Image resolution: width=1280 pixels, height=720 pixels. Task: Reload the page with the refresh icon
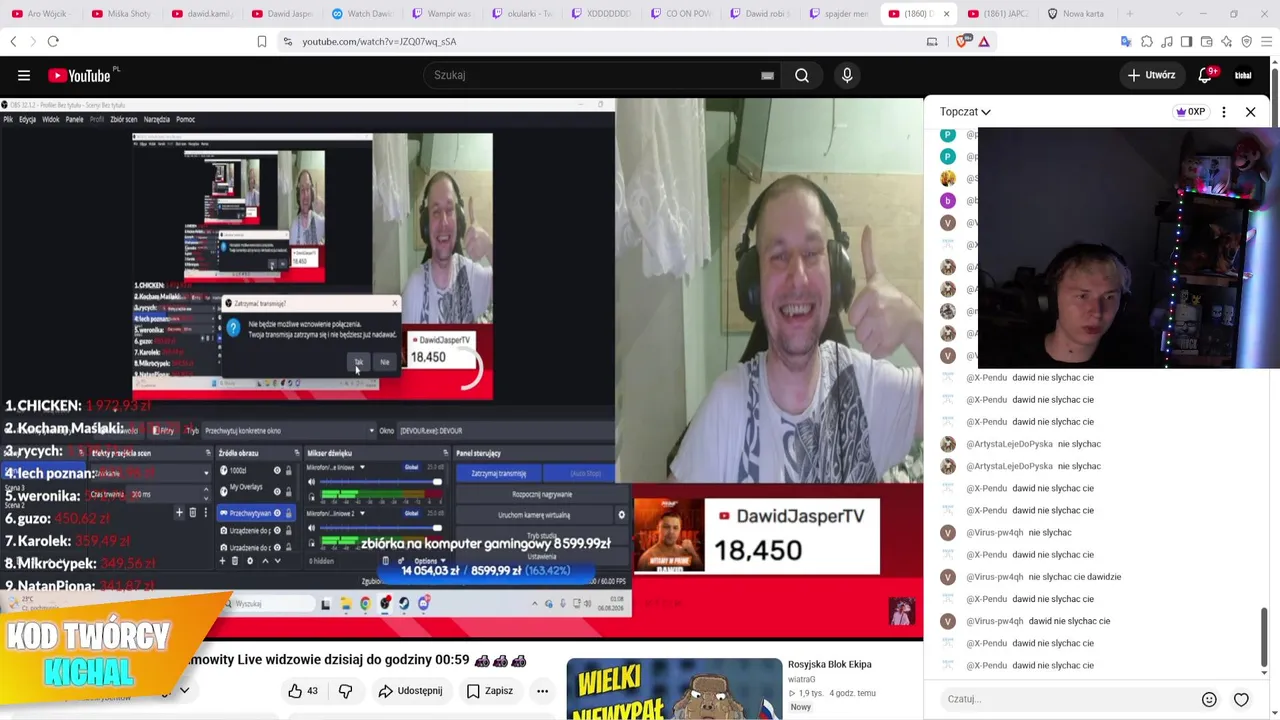53,41
